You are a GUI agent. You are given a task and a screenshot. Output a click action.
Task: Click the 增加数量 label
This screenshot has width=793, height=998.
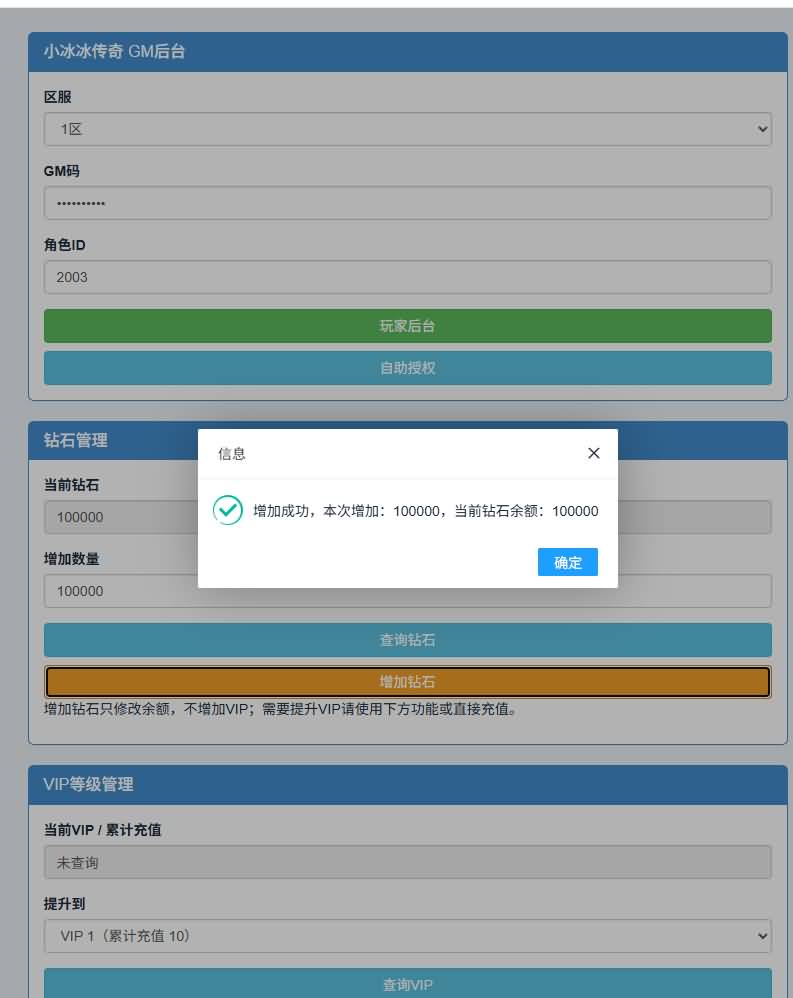(71, 559)
